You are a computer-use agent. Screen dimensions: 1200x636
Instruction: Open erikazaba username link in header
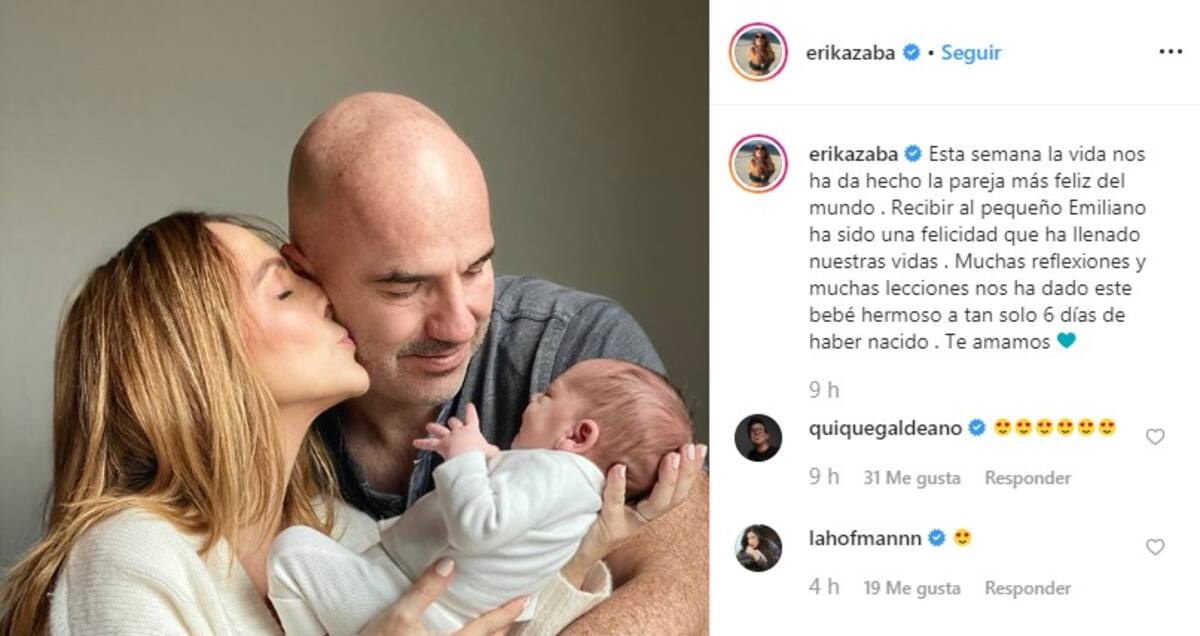click(851, 53)
